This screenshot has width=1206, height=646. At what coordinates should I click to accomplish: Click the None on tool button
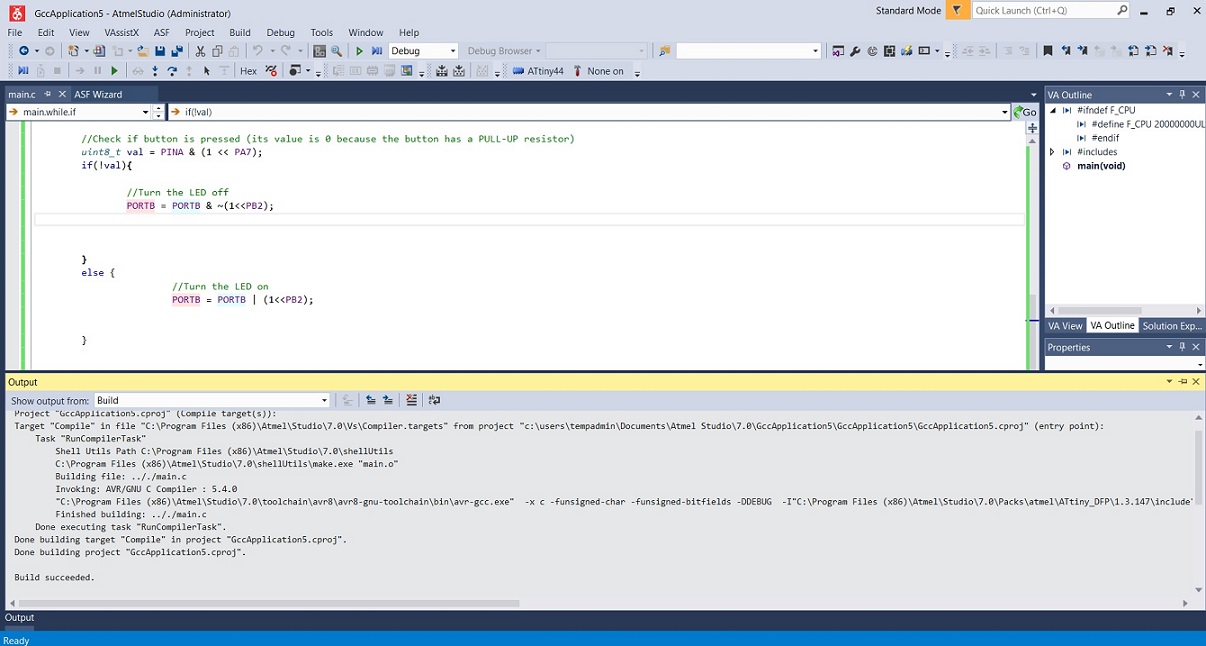[598, 71]
